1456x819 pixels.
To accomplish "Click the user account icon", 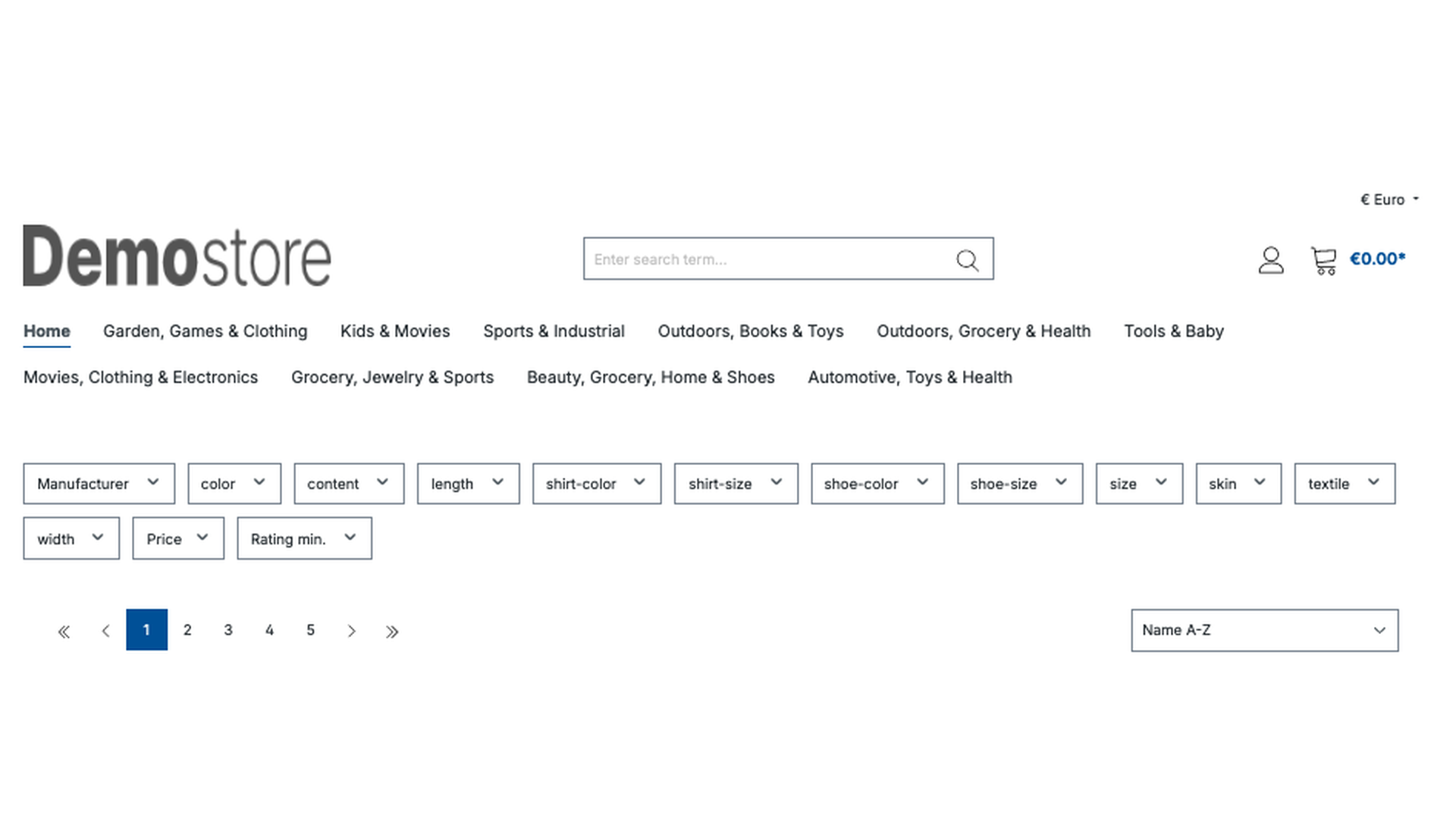I will pos(1272,260).
